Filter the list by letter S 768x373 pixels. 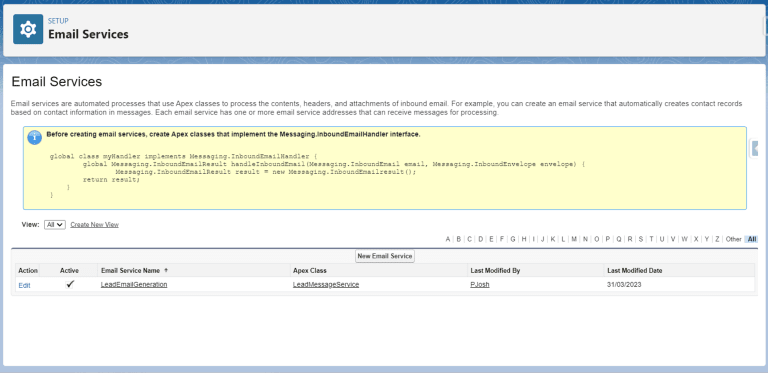(641, 239)
